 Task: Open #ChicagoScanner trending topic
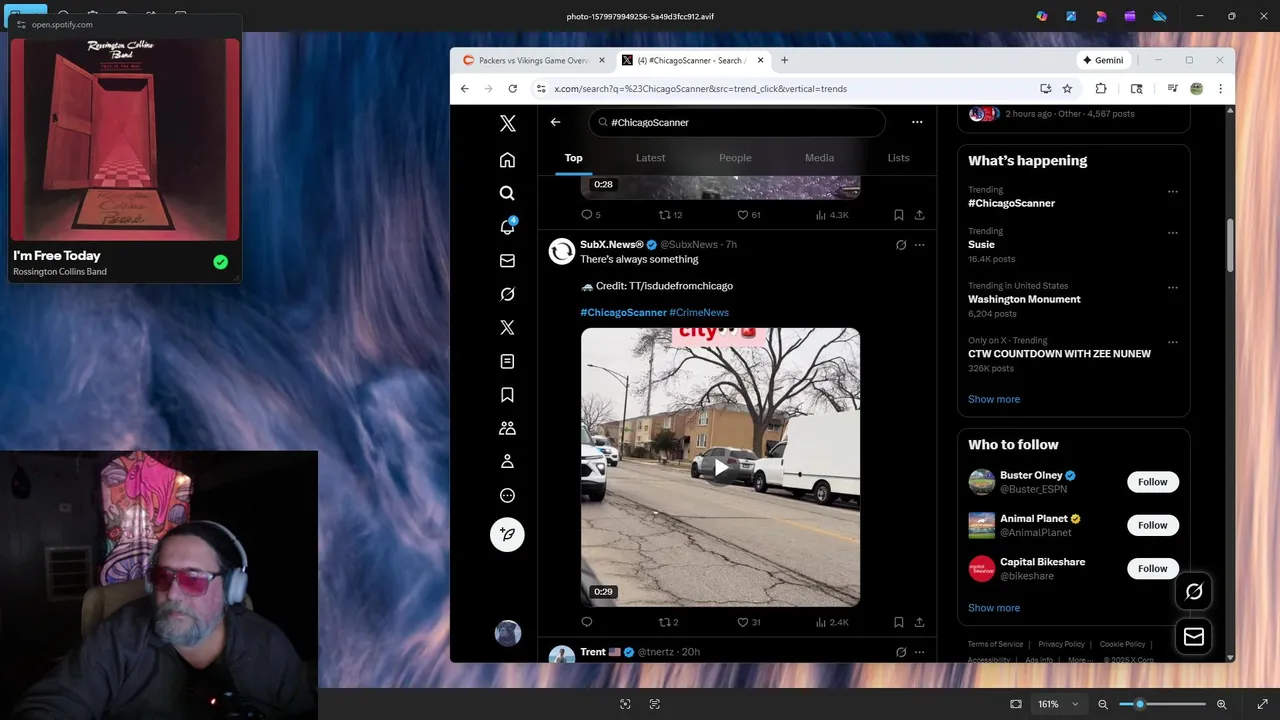(x=1011, y=203)
